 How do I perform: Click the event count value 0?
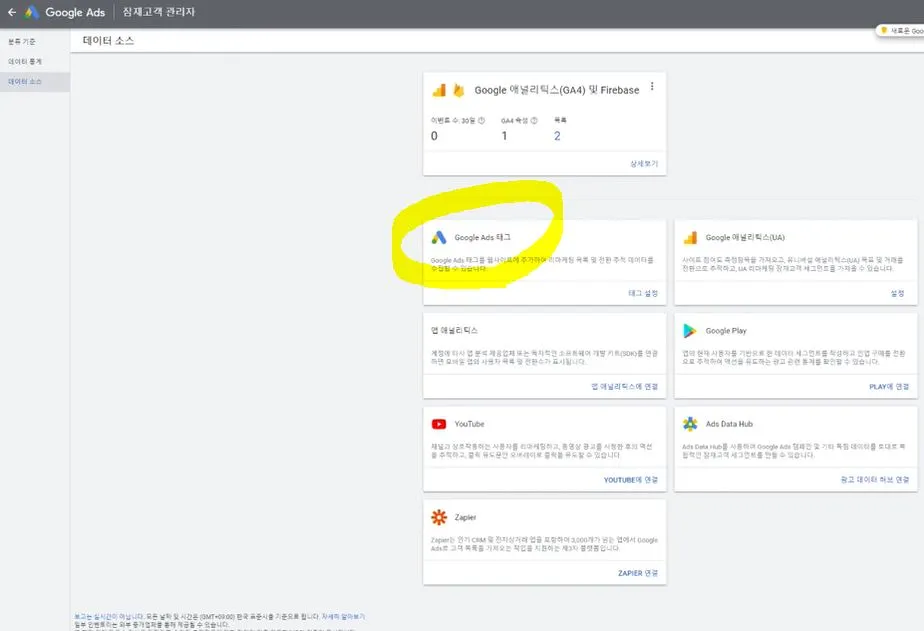pos(434,136)
